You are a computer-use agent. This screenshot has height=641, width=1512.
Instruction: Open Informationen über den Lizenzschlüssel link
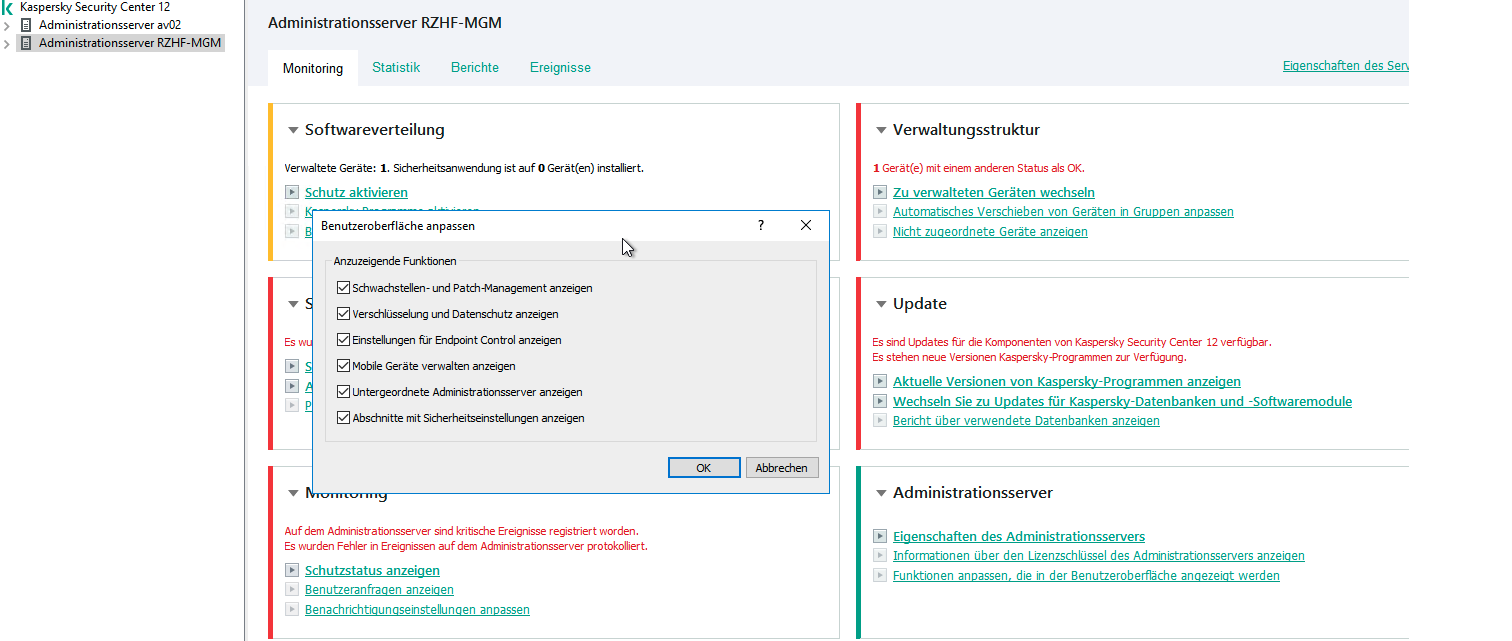pyautogui.click(x=1099, y=556)
